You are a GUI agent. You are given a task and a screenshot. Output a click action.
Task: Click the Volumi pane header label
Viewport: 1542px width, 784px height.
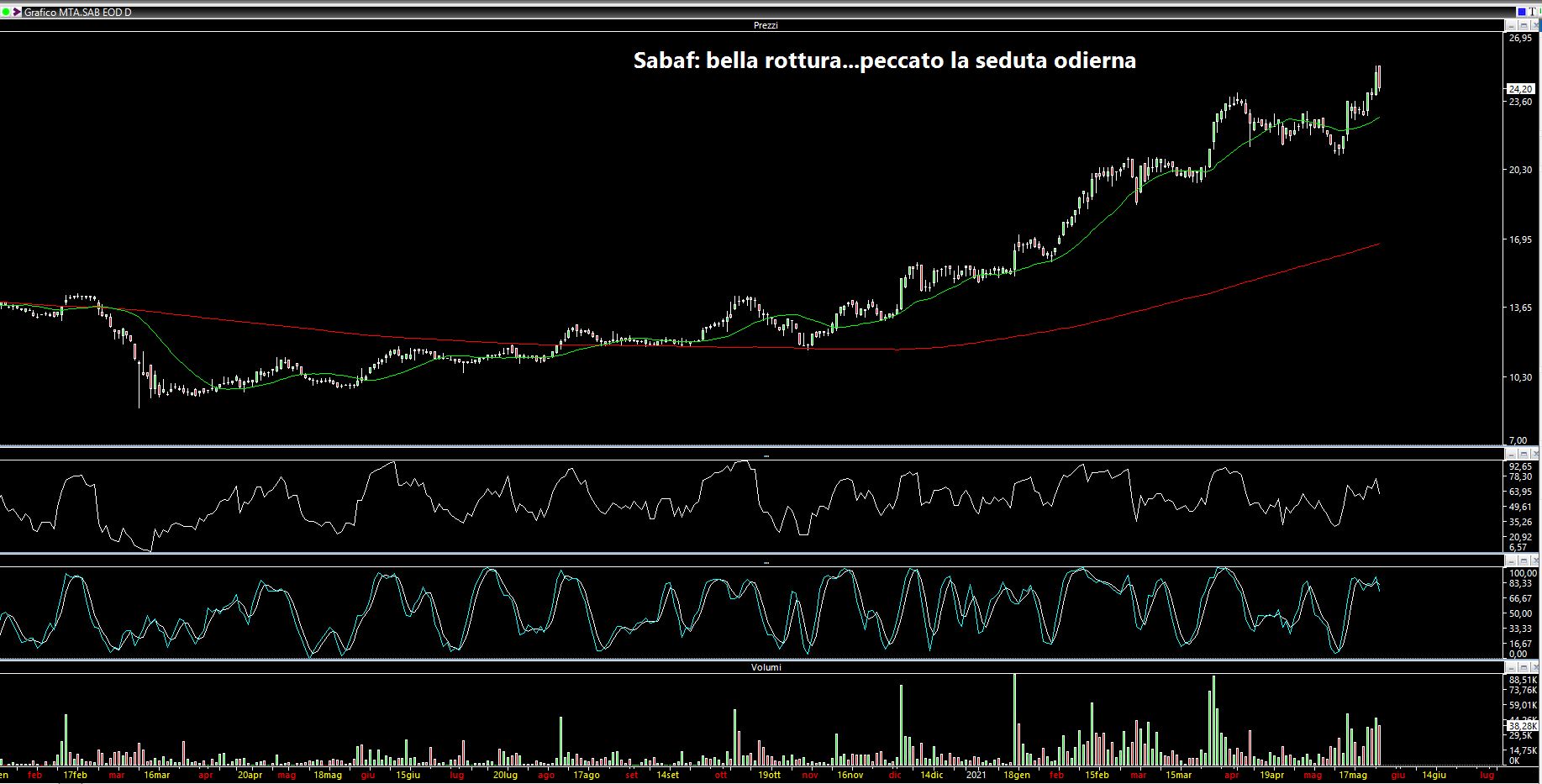pyautogui.click(x=766, y=667)
